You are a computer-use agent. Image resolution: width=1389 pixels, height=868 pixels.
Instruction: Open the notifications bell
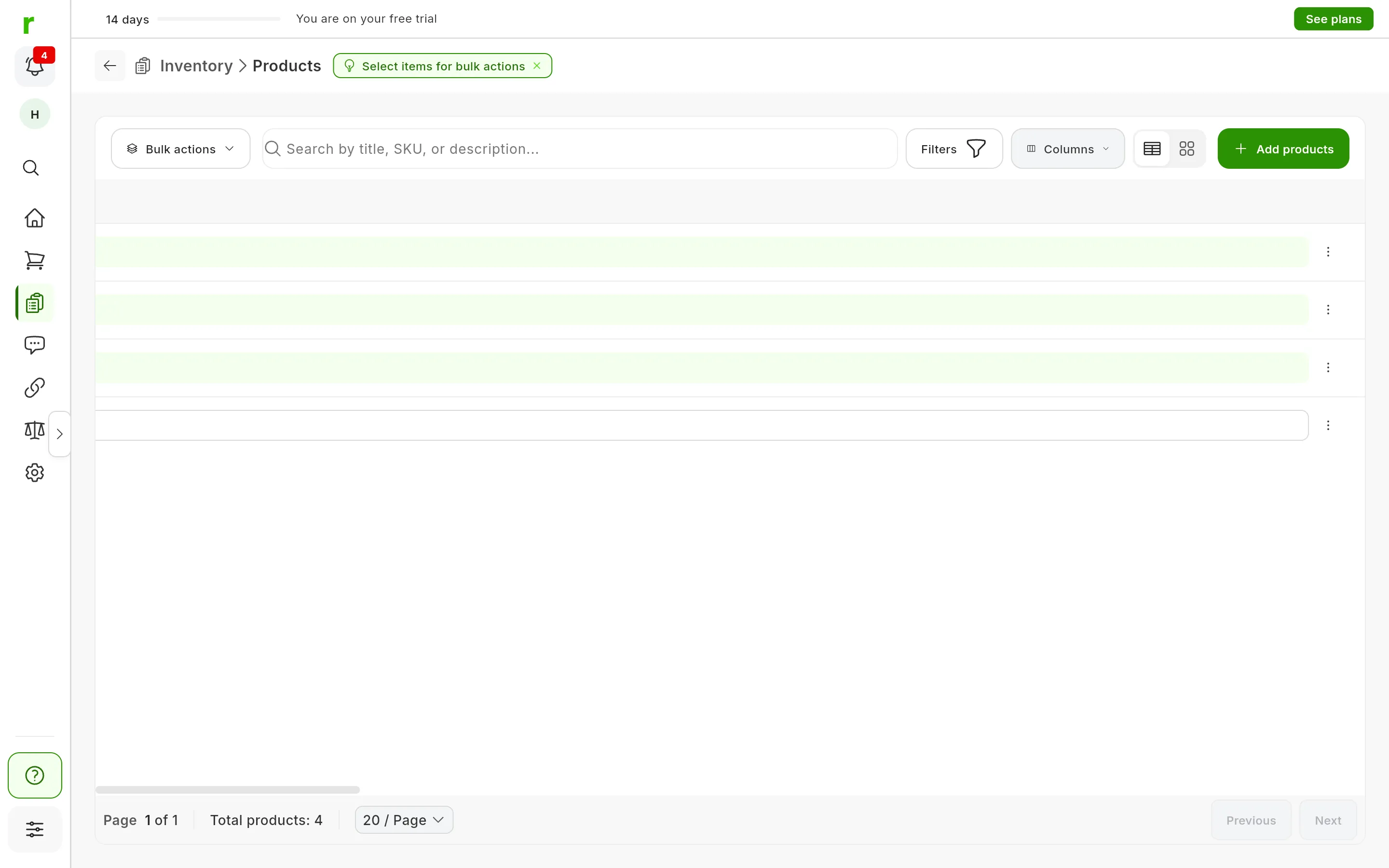(34, 66)
